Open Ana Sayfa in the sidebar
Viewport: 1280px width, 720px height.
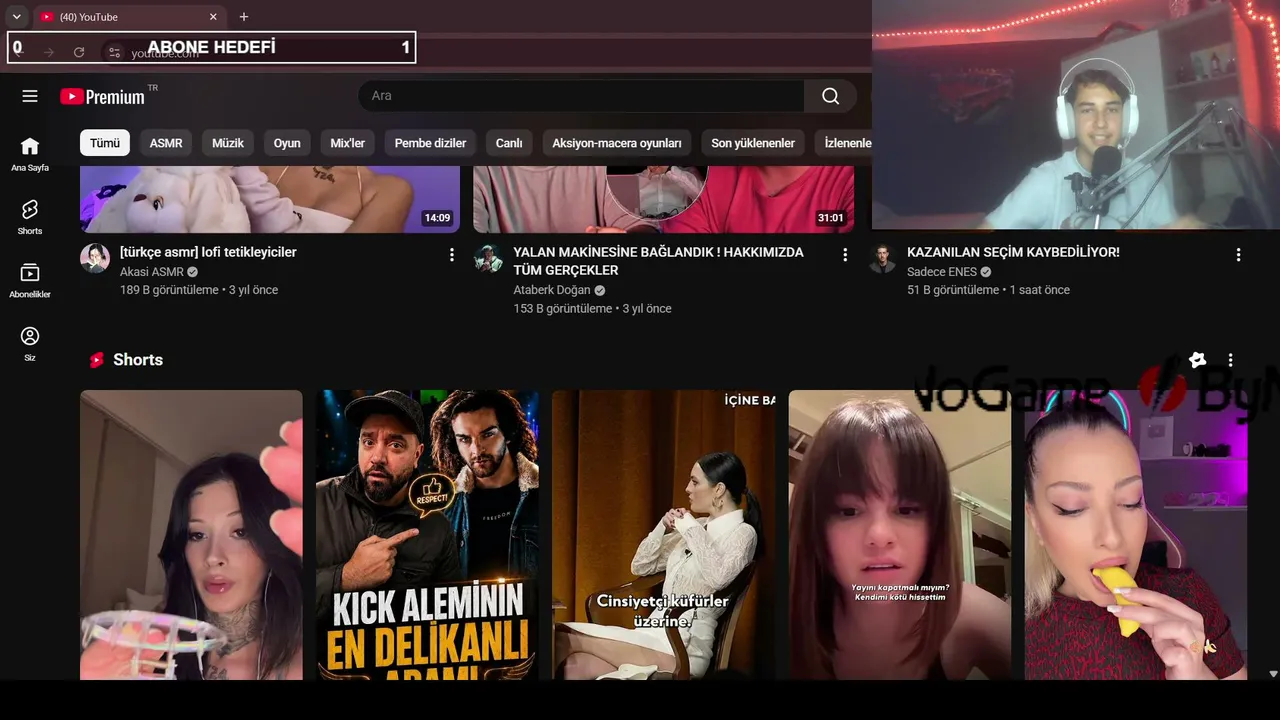click(30, 154)
